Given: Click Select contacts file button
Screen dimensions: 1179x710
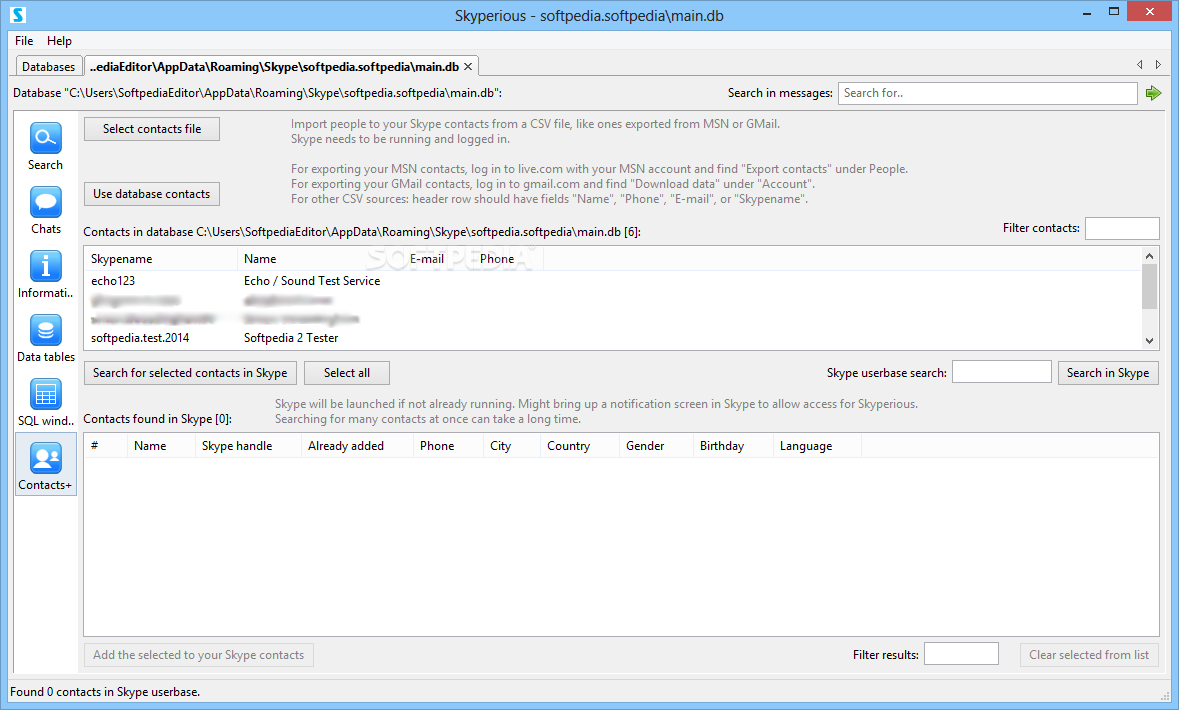Looking at the screenshot, I should 152,129.
